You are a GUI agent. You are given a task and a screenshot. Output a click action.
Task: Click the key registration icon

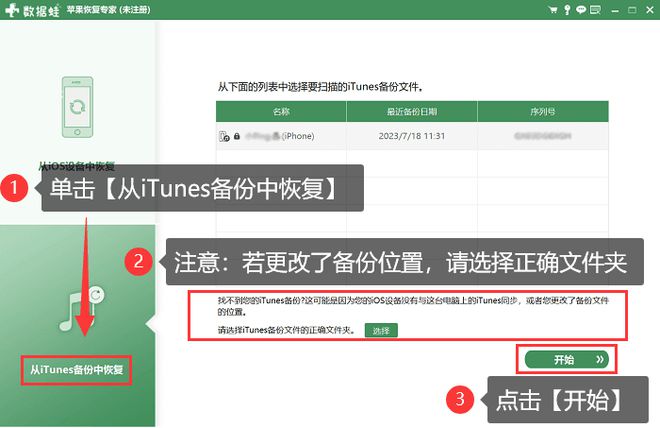[567, 10]
